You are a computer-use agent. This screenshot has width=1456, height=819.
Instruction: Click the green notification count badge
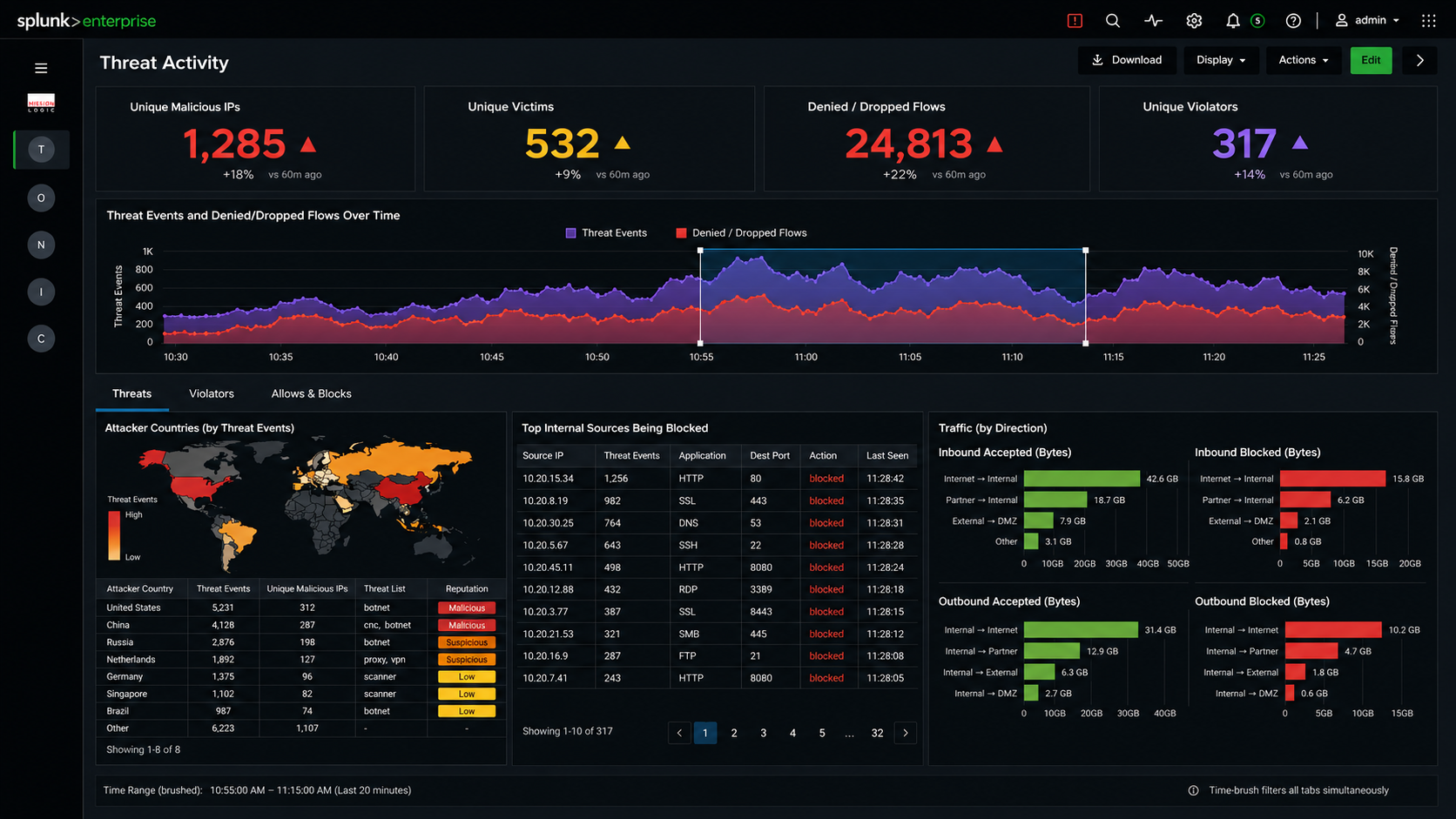click(x=1257, y=20)
